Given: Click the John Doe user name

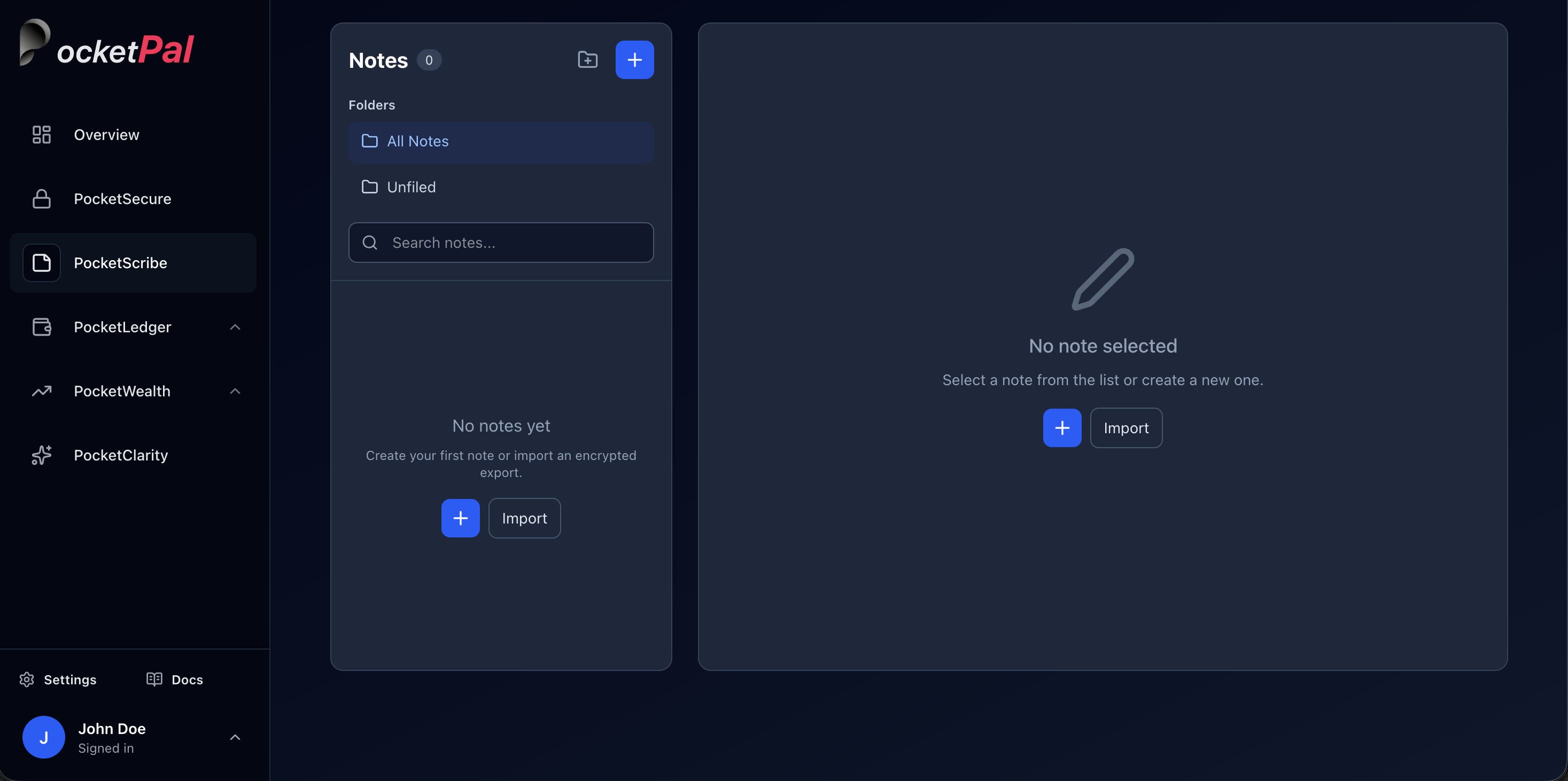Looking at the screenshot, I should pyautogui.click(x=112, y=729).
